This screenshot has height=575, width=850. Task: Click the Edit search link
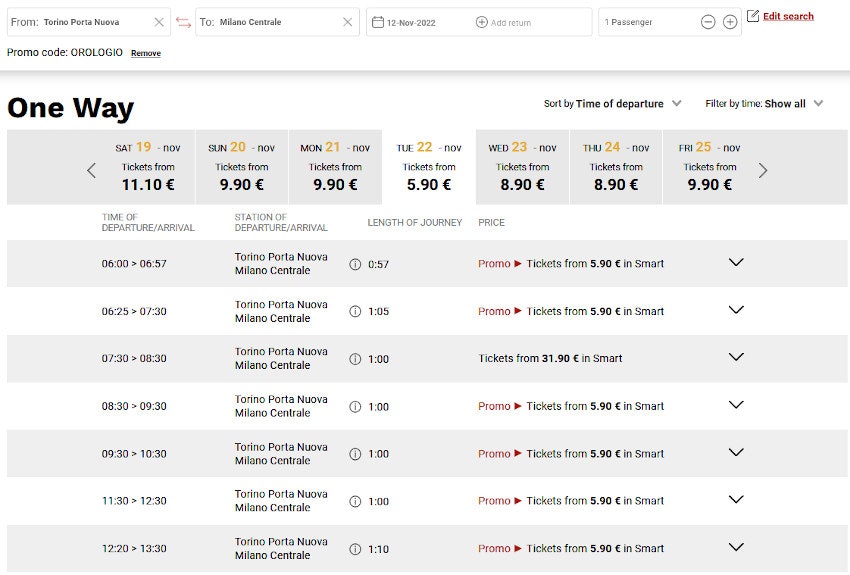point(787,16)
